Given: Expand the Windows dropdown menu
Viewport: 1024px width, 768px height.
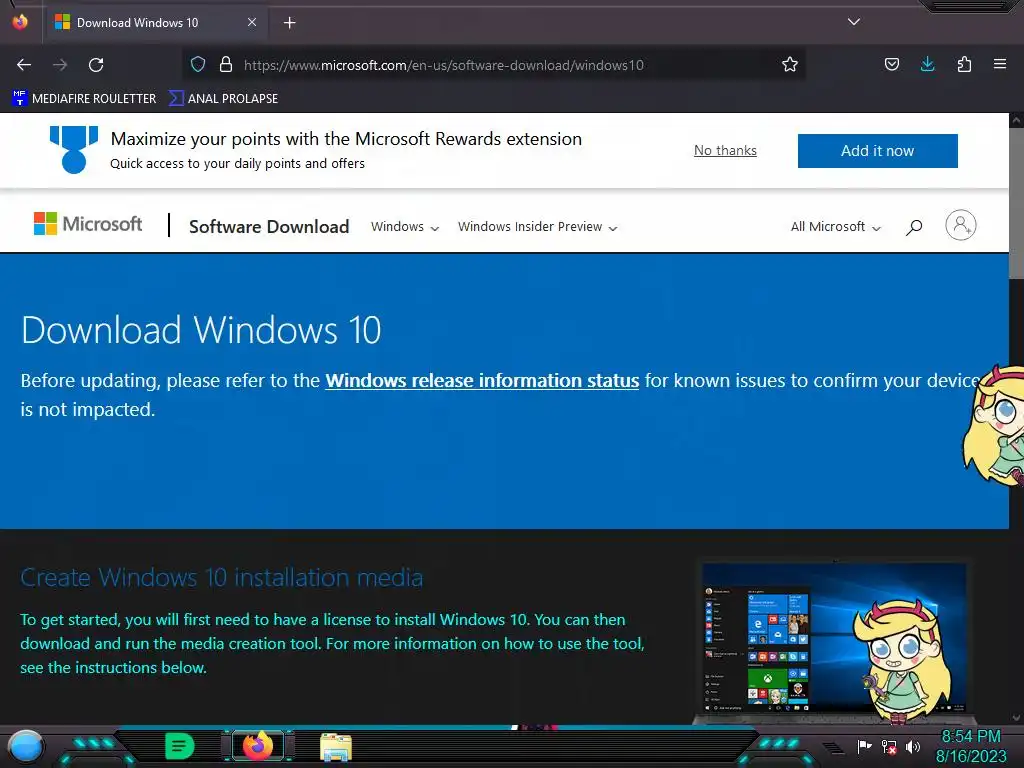Looking at the screenshot, I should tap(405, 227).
